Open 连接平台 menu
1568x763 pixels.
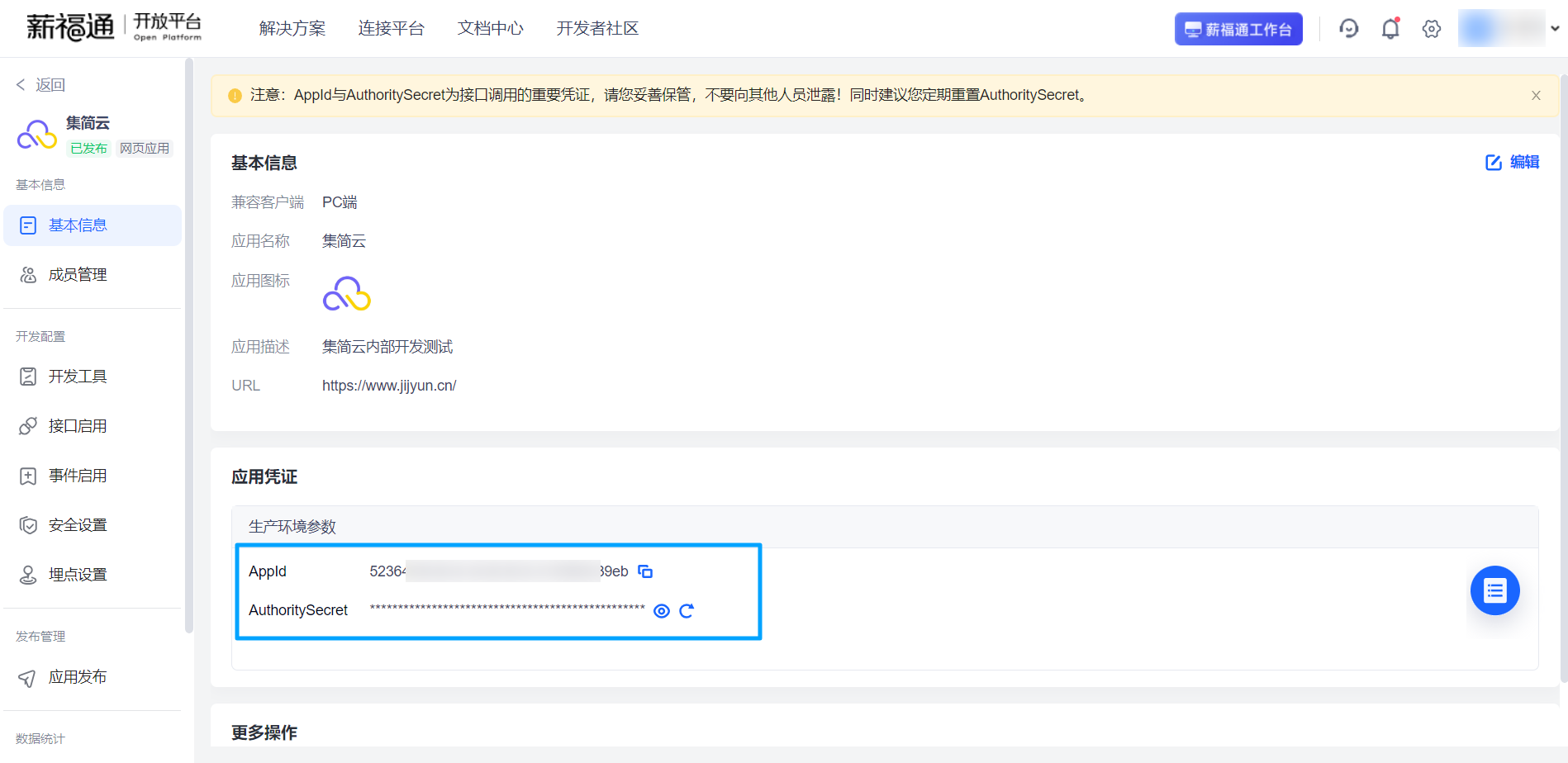click(392, 28)
